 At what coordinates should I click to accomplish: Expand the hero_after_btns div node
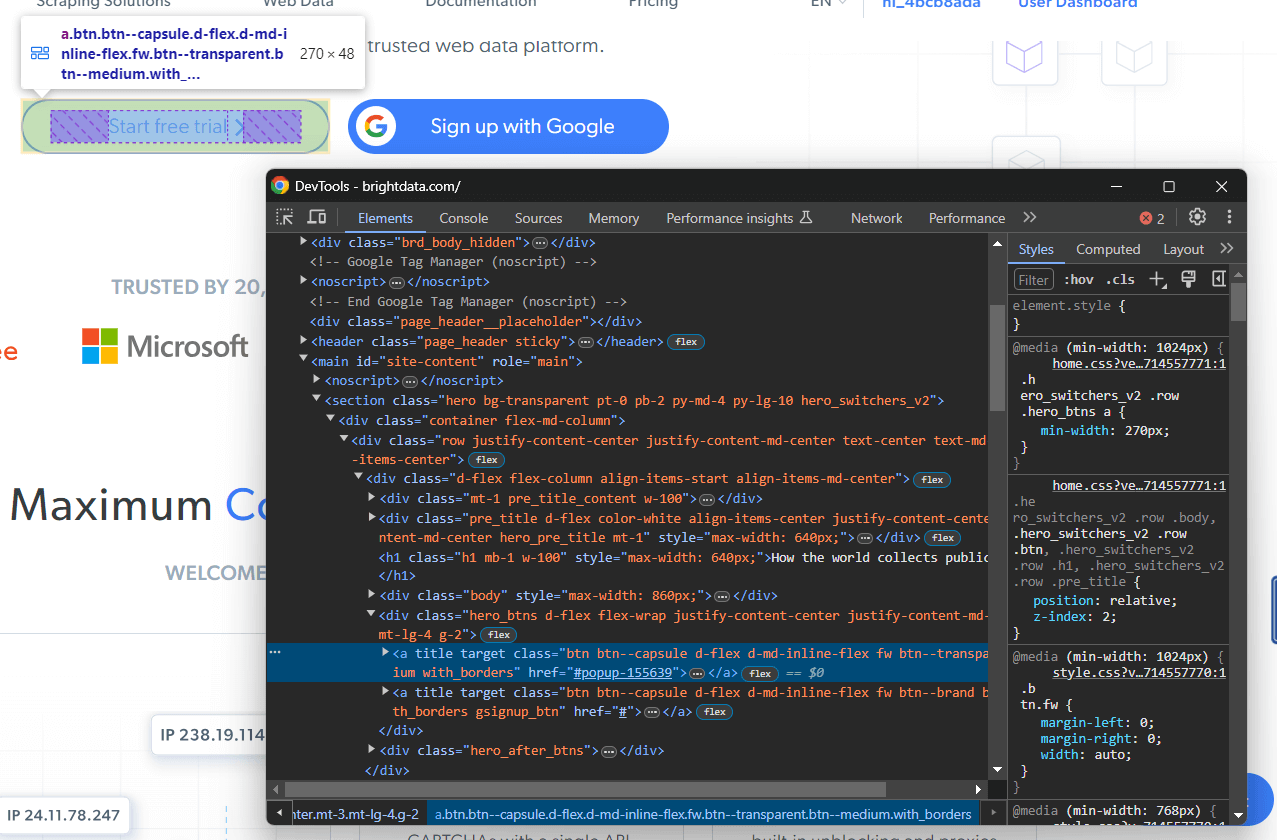coord(373,750)
